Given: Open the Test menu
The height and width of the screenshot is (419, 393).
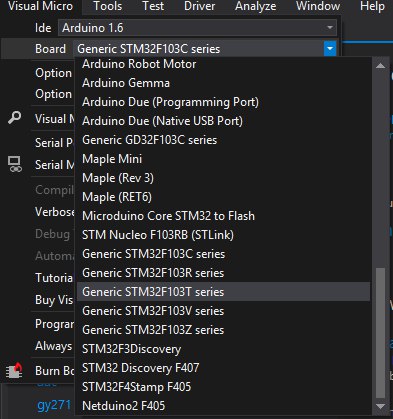Looking at the screenshot, I should (x=153, y=6).
